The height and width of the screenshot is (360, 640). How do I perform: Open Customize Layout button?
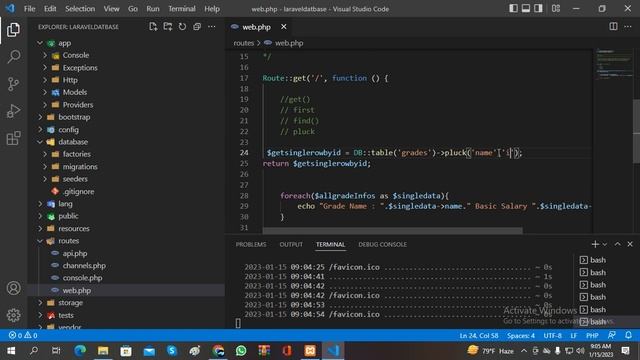556,8
